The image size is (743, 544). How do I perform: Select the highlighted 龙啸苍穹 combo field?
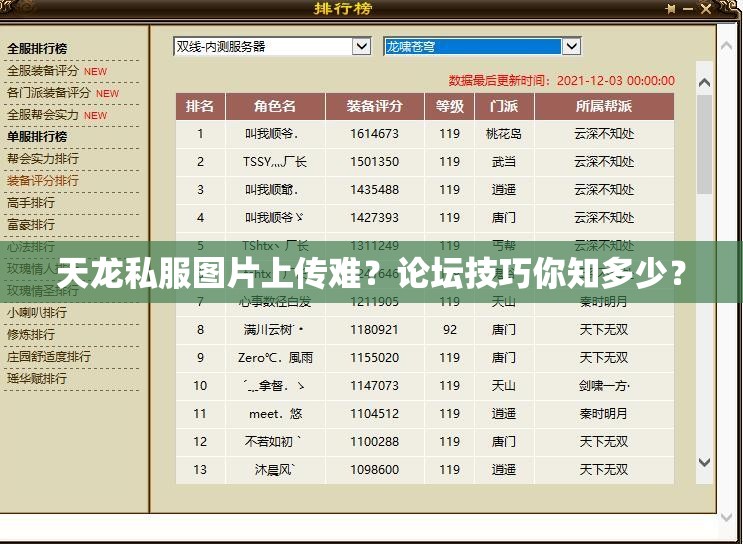tap(482, 46)
